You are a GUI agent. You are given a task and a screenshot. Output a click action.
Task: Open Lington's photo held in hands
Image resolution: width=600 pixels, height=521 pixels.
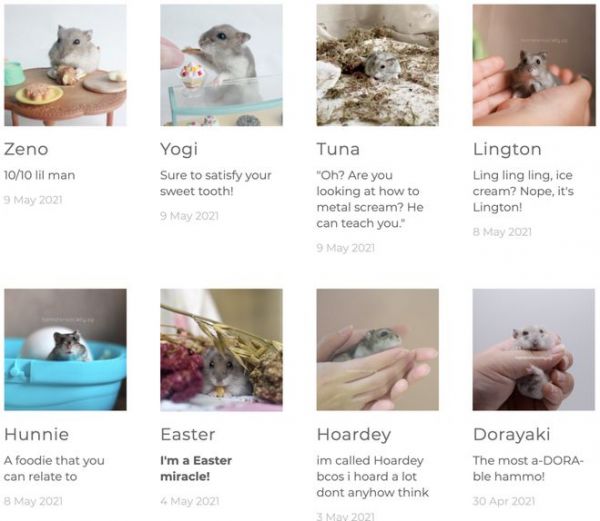coord(534,65)
